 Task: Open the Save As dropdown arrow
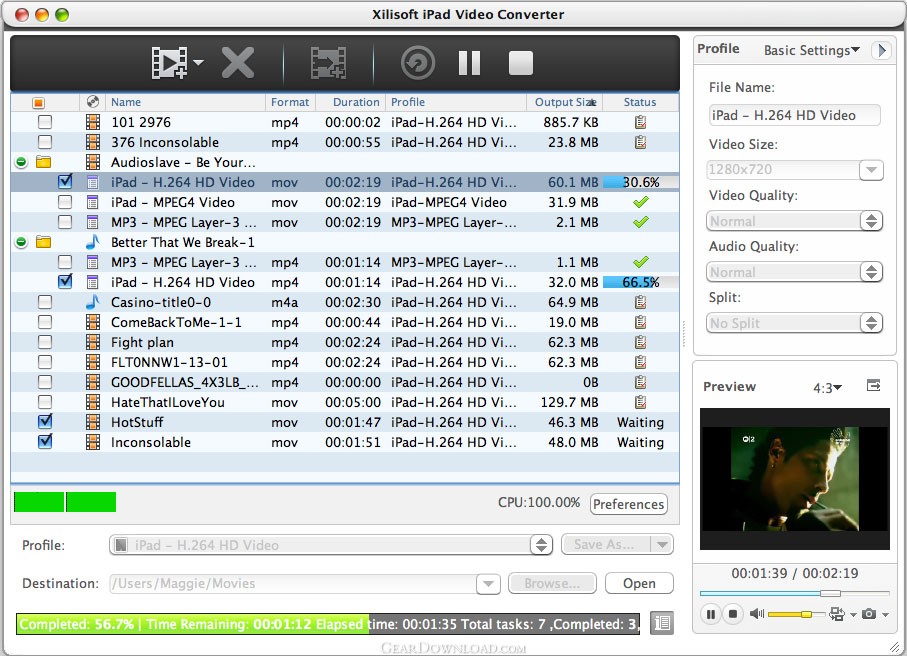coord(662,544)
